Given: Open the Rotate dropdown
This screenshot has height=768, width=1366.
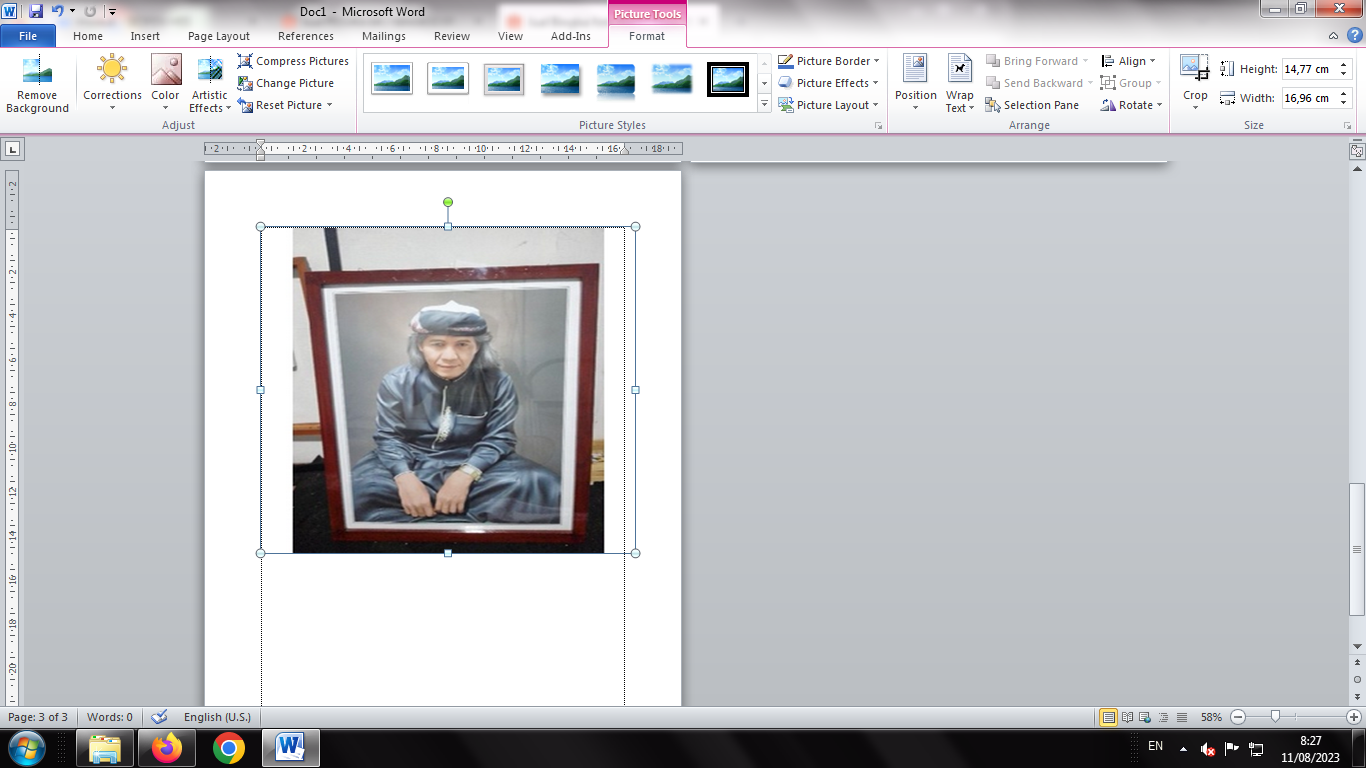Looking at the screenshot, I should point(1132,105).
